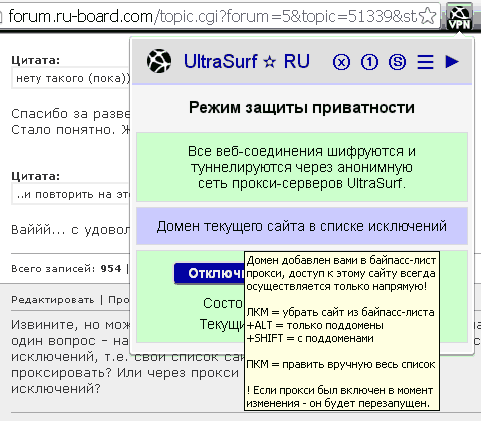Image resolution: width=481 pixels, height=421 pixels.
Task: Open the hamburger menu in UltraSurf popup
Action: pos(425,62)
